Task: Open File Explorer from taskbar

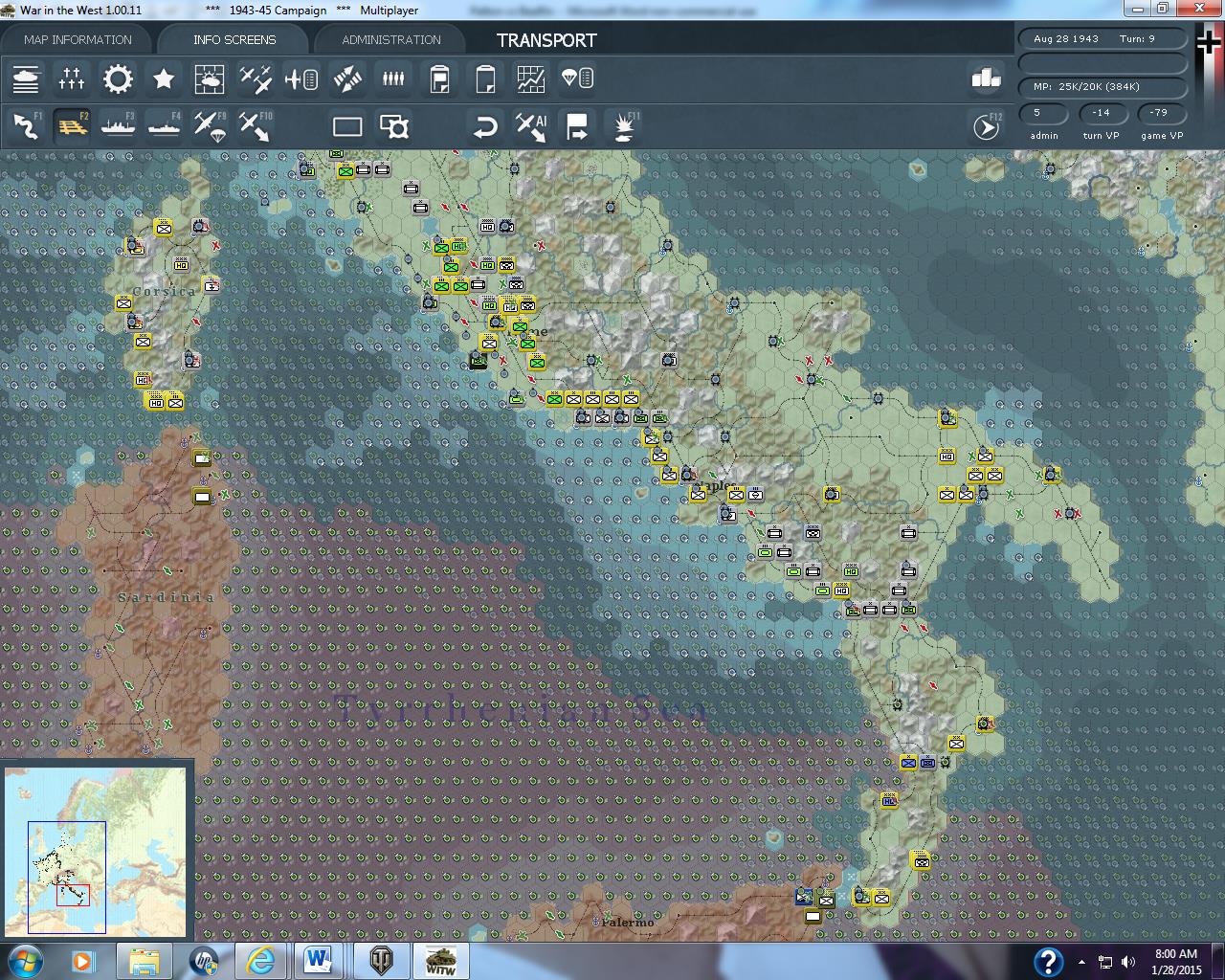Action: (x=144, y=961)
